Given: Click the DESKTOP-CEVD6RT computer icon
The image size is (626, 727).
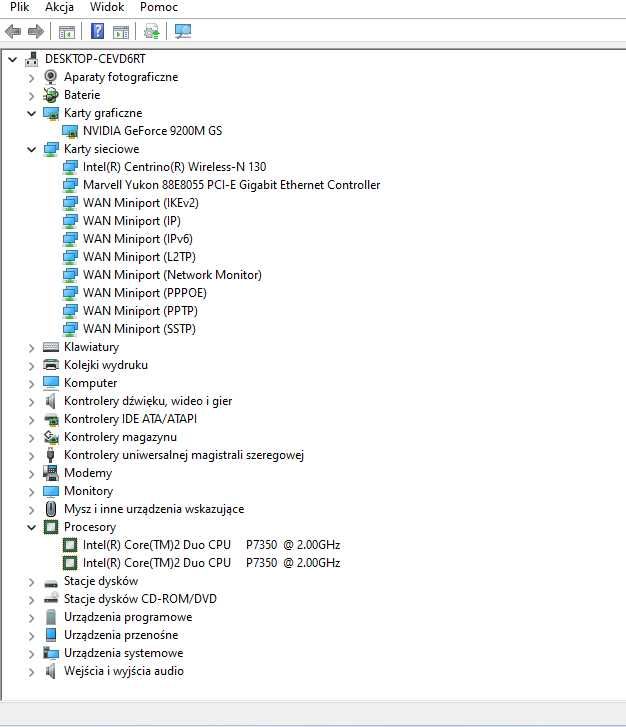Looking at the screenshot, I should (x=32, y=59).
